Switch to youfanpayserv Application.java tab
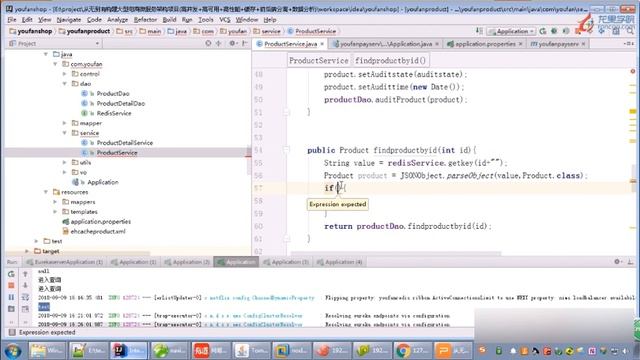640x360 pixels. point(385,44)
